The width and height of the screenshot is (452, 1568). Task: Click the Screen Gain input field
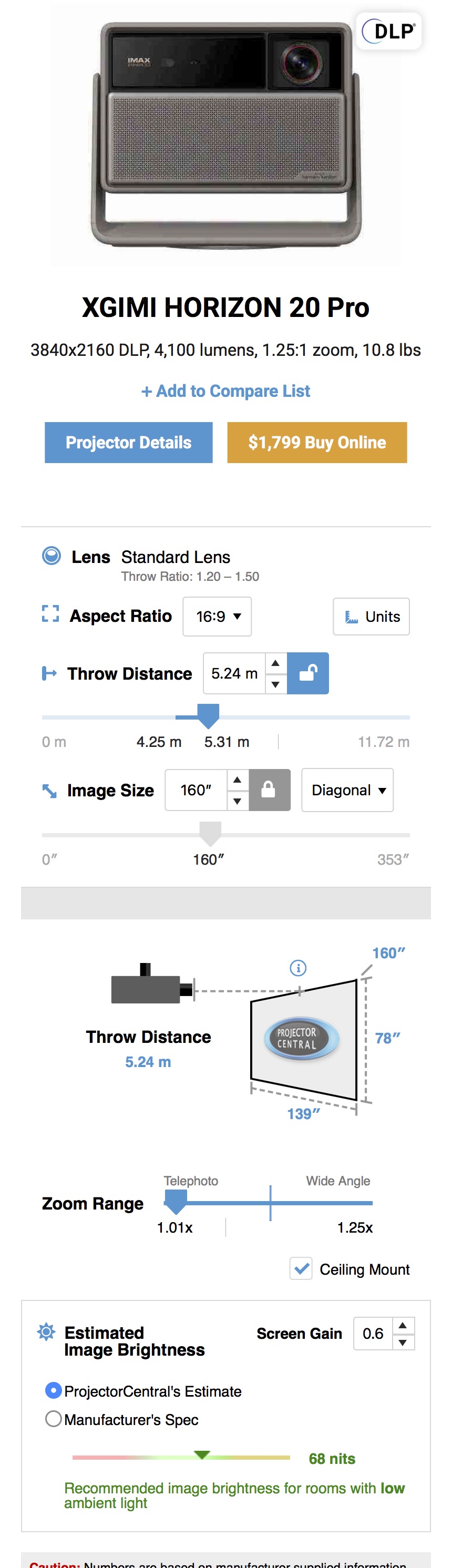[x=373, y=1333]
